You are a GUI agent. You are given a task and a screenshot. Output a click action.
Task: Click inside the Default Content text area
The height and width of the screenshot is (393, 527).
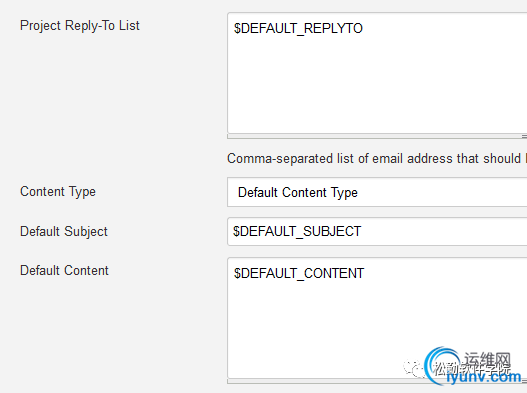pos(377,318)
